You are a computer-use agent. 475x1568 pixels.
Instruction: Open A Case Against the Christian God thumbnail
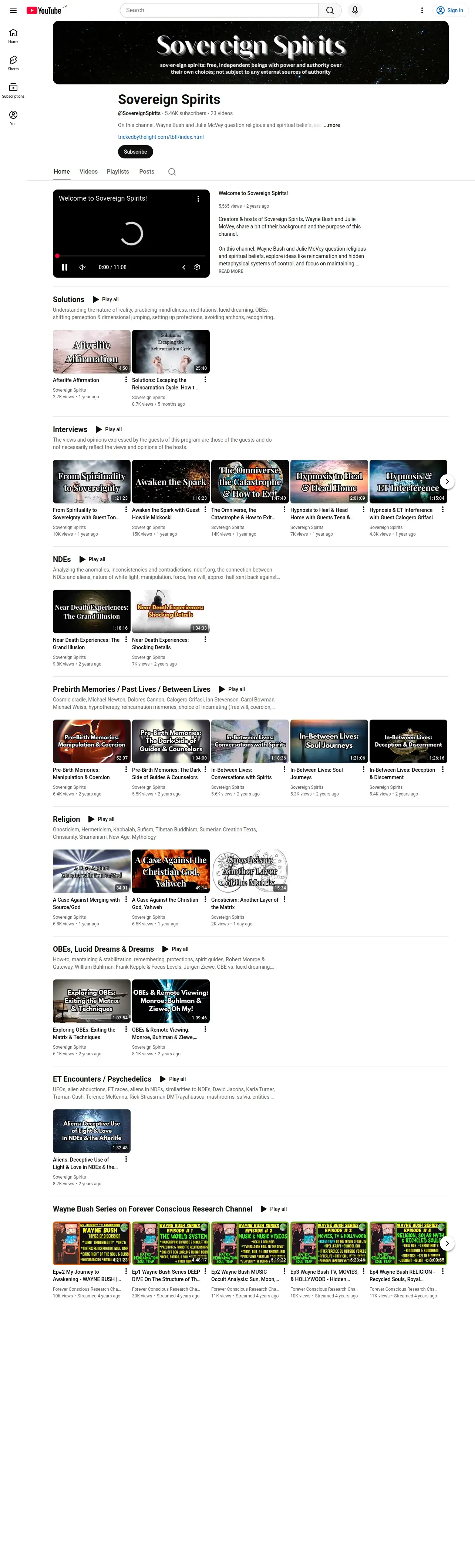(x=171, y=872)
